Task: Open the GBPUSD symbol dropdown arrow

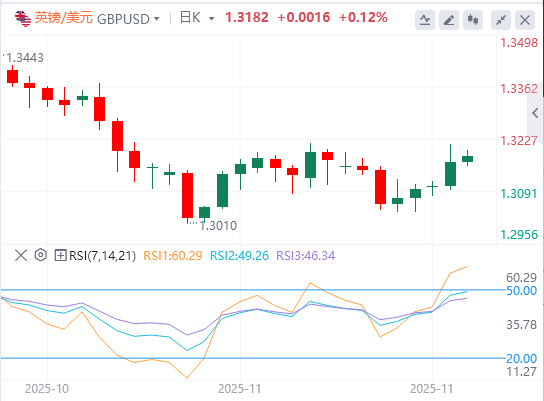Action: 157,18
